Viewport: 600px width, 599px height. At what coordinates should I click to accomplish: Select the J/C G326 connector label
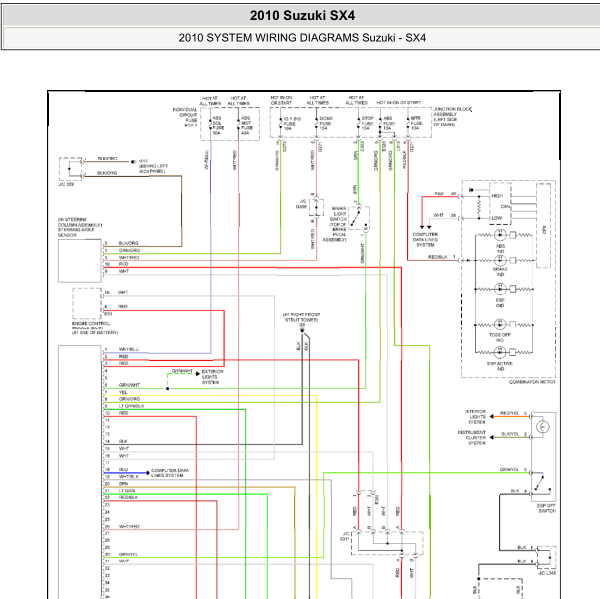(x=302, y=204)
